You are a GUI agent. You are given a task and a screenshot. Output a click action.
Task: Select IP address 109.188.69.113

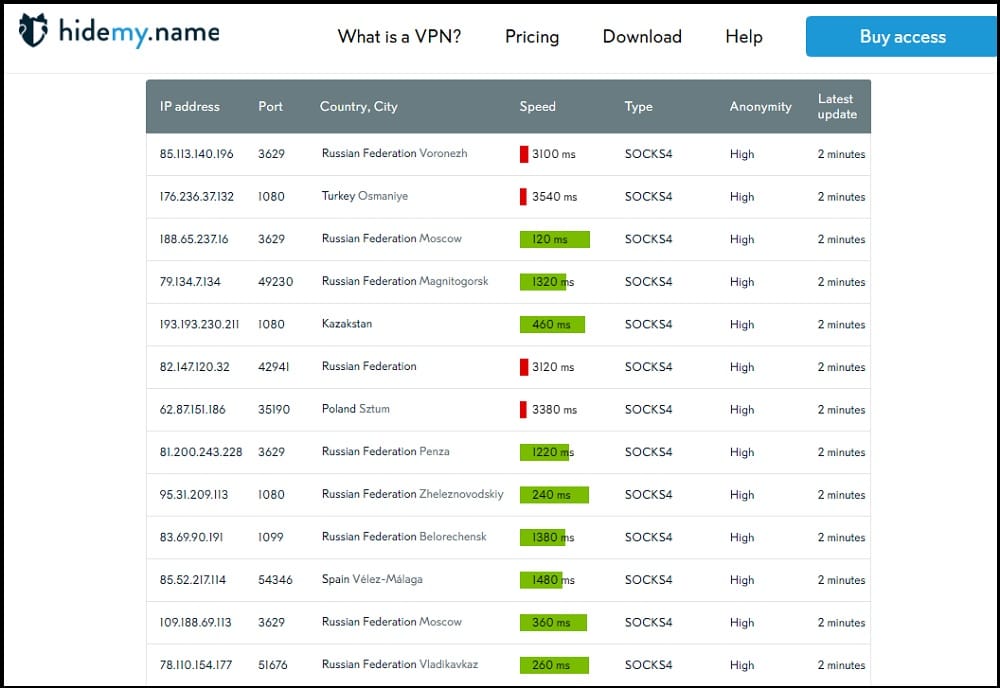coord(196,622)
